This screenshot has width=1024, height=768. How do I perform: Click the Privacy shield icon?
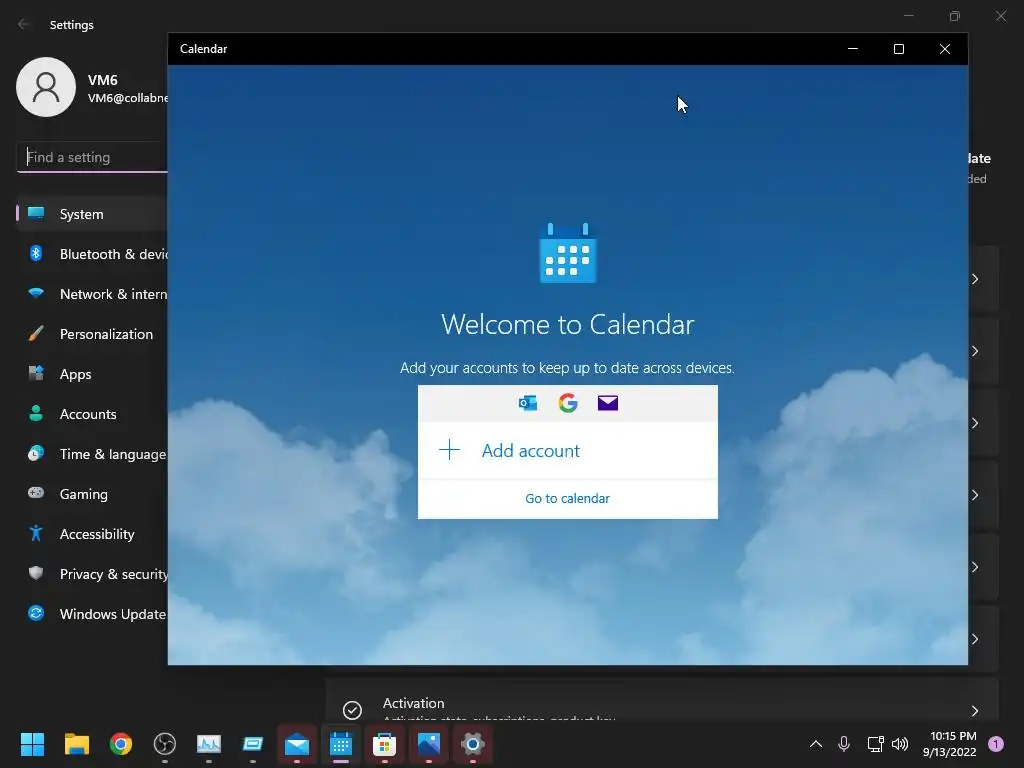point(36,573)
